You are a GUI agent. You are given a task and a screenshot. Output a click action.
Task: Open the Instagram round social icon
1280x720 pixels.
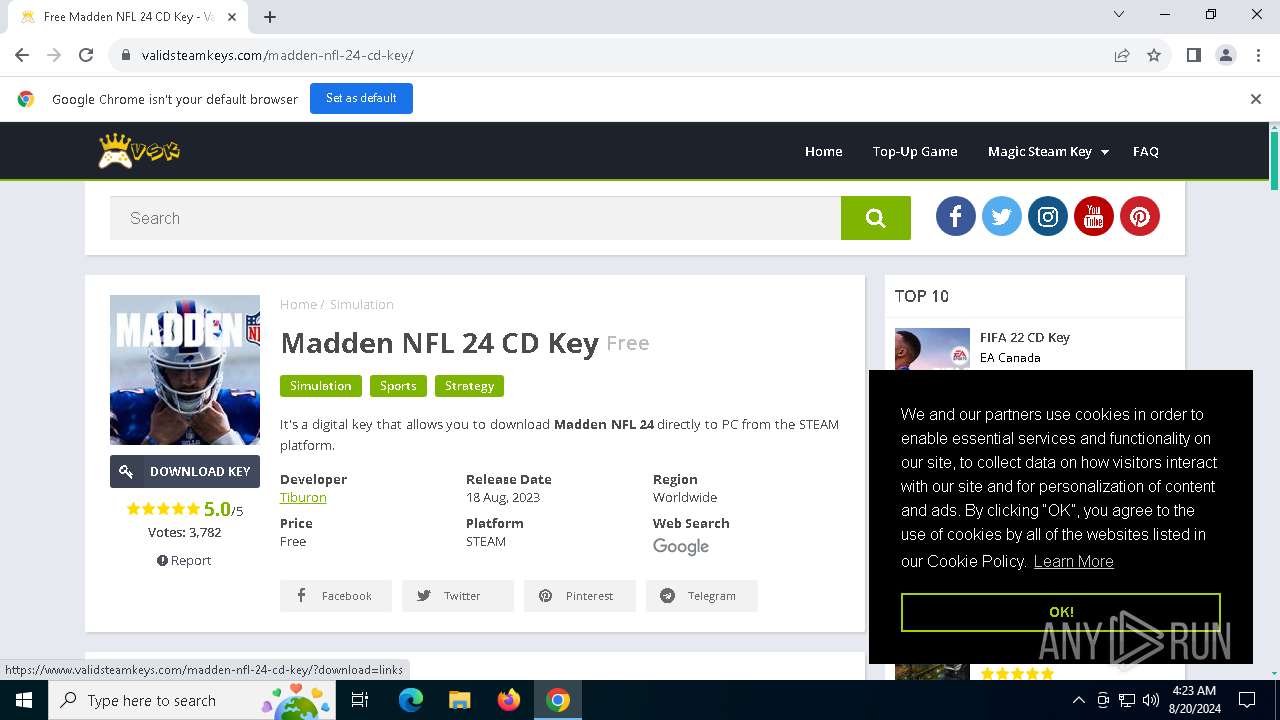tap(1047, 217)
